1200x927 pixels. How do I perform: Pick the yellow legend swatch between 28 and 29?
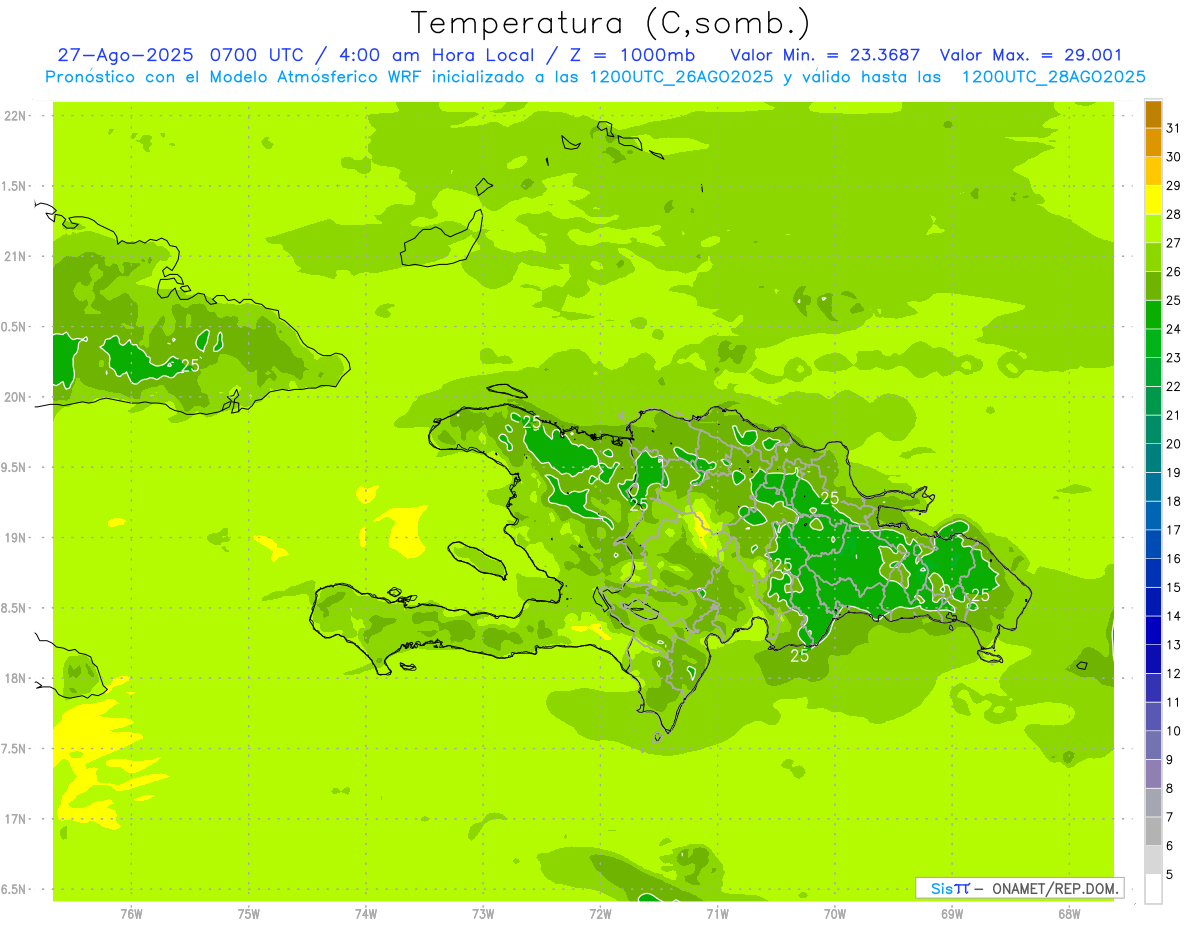1153,200
